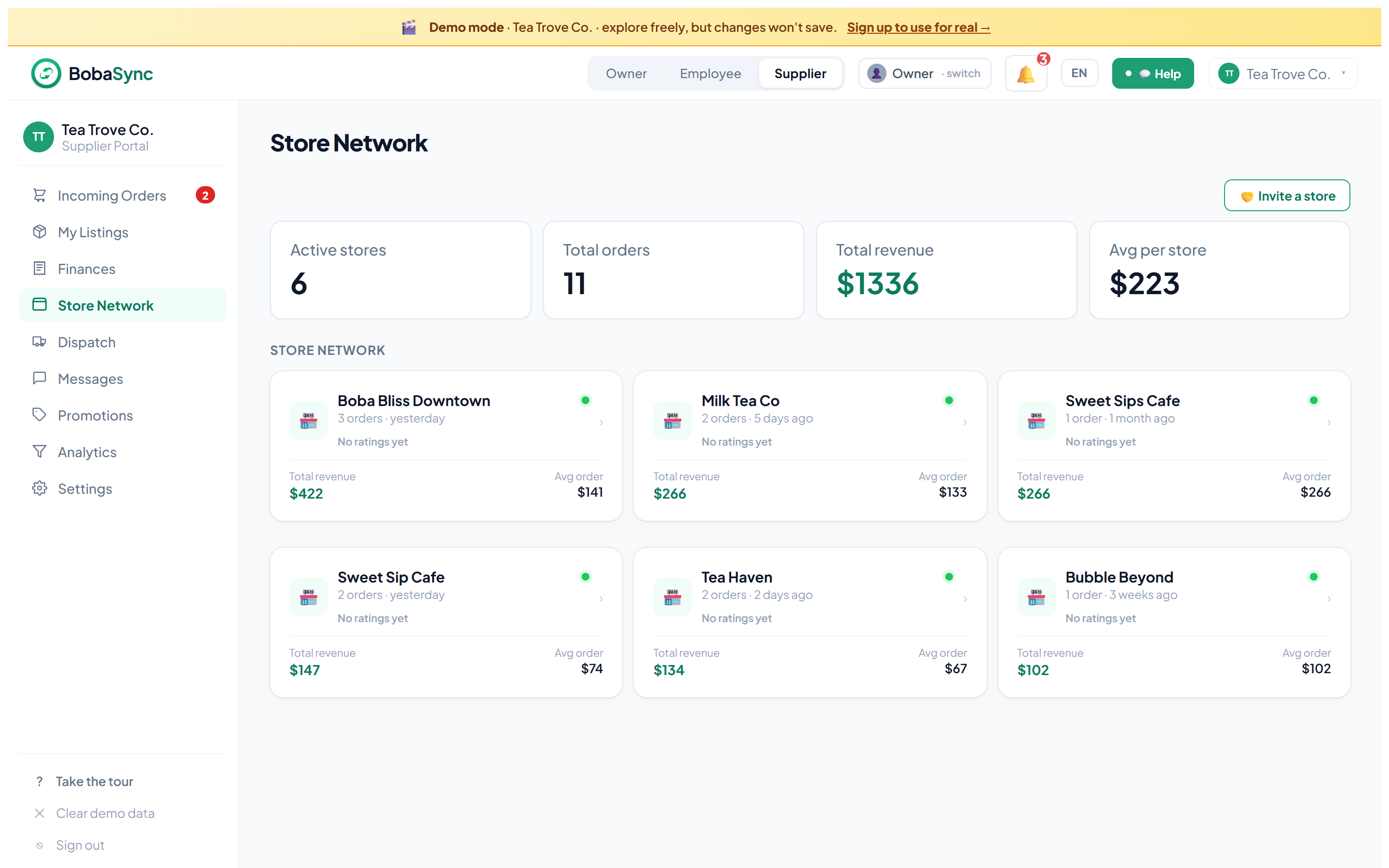Click the Analytics funnel icon

coord(40,452)
